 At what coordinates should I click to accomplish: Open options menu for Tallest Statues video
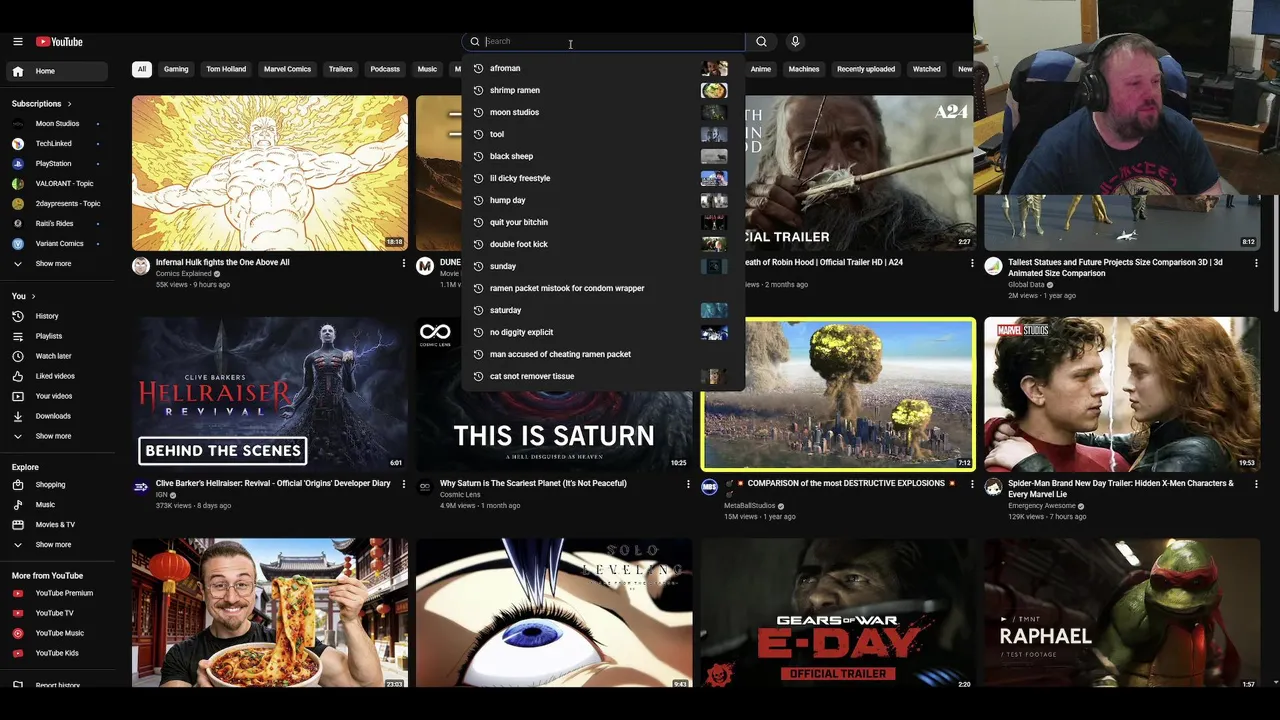[1256, 263]
